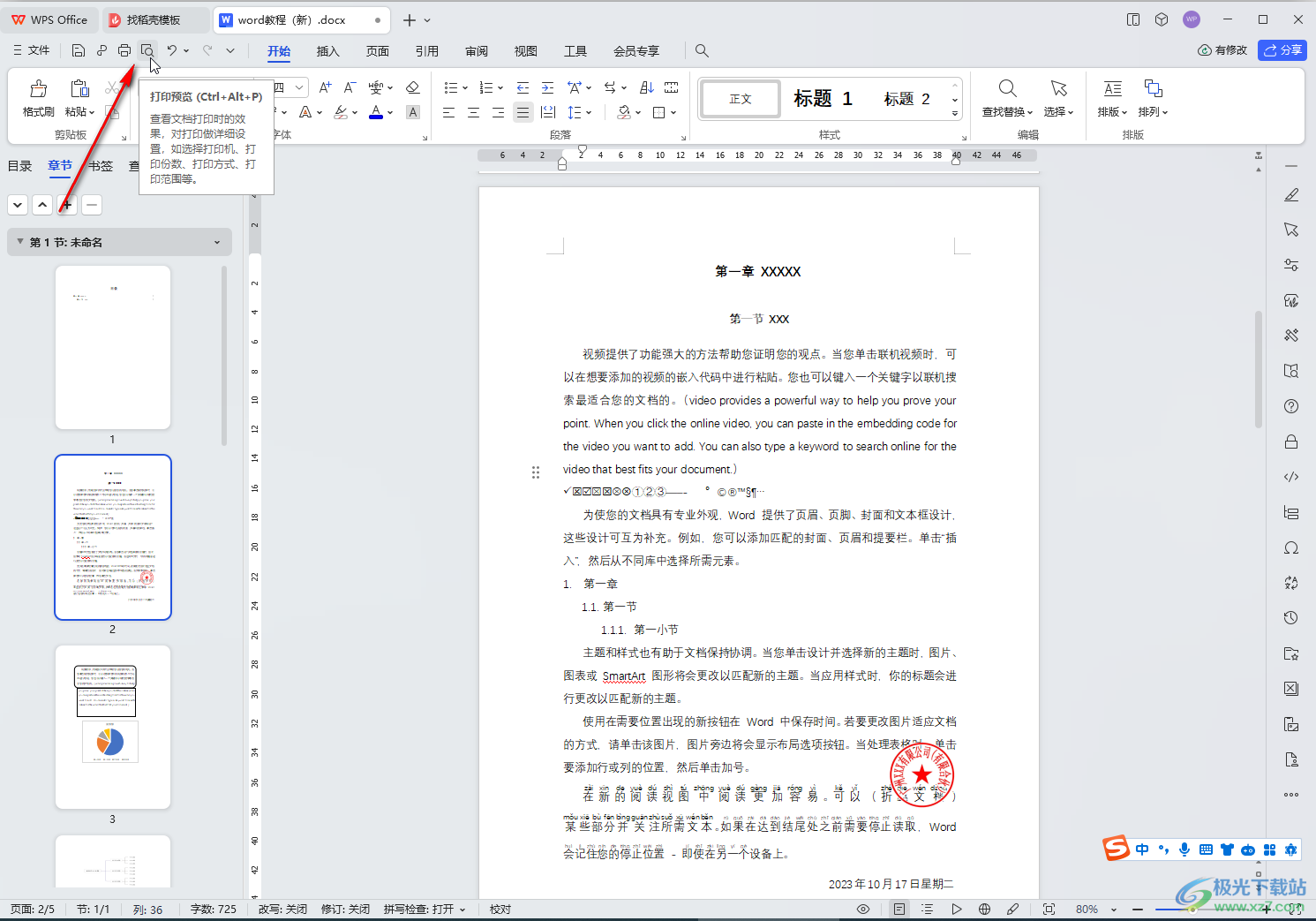
Task: Toggle center alignment button
Action: click(x=473, y=112)
